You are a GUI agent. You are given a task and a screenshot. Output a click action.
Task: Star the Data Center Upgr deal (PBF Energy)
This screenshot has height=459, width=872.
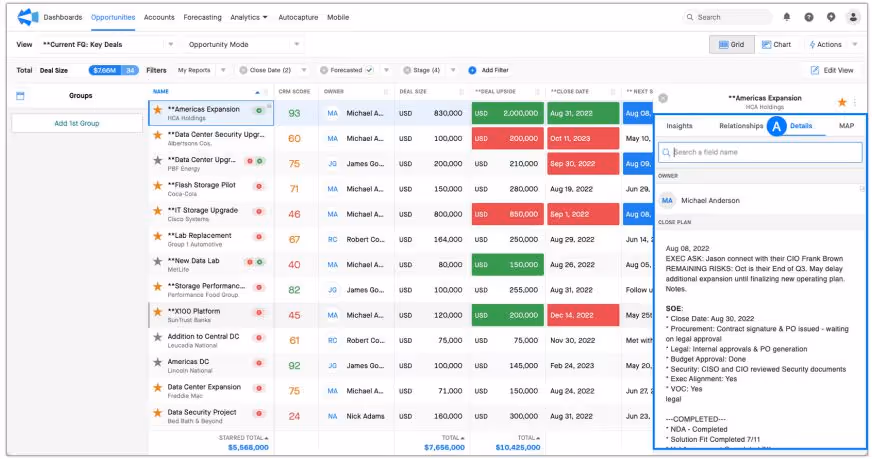[x=158, y=160]
